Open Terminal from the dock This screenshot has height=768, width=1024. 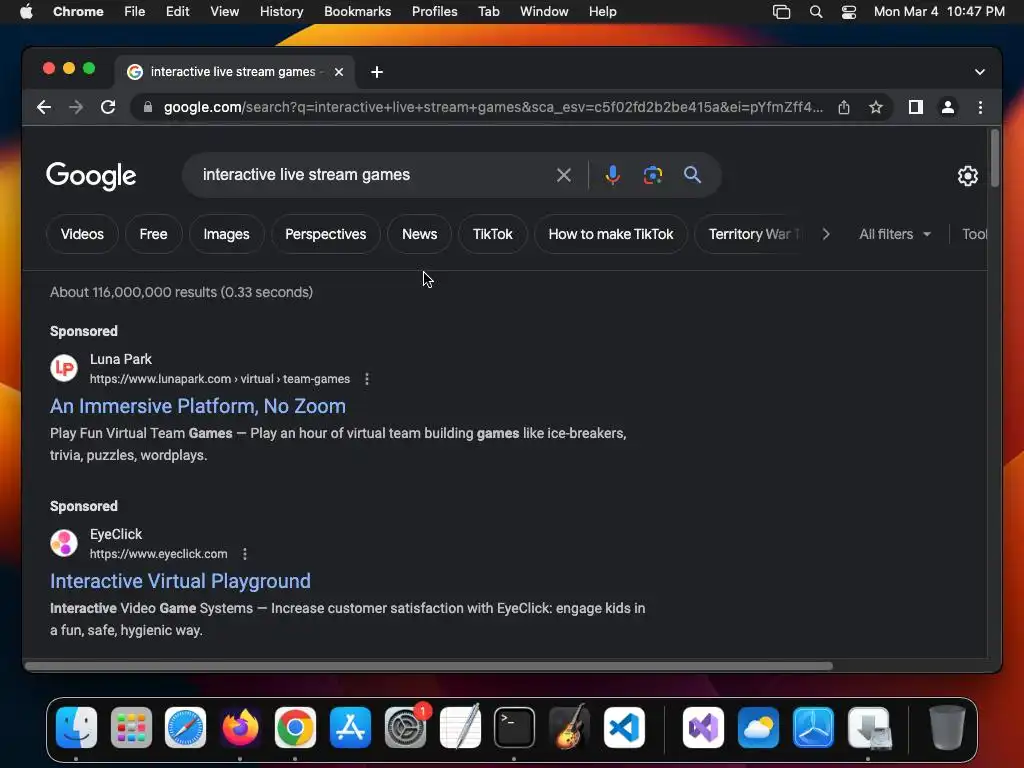pyautogui.click(x=515, y=727)
